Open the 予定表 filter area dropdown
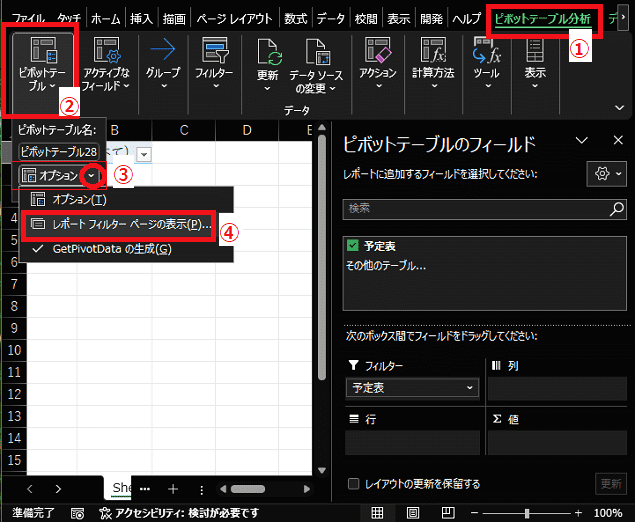Image resolution: width=635 pixels, height=522 pixels. pos(412,387)
